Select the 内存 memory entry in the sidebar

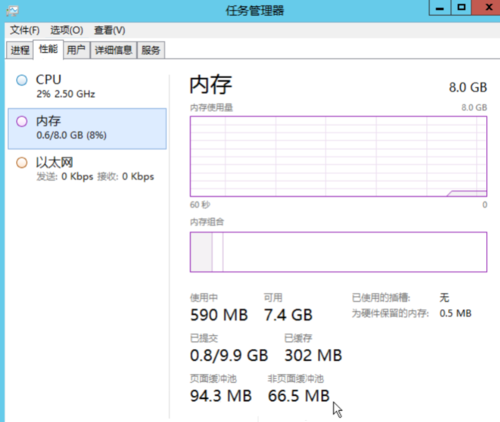(87, 128)
